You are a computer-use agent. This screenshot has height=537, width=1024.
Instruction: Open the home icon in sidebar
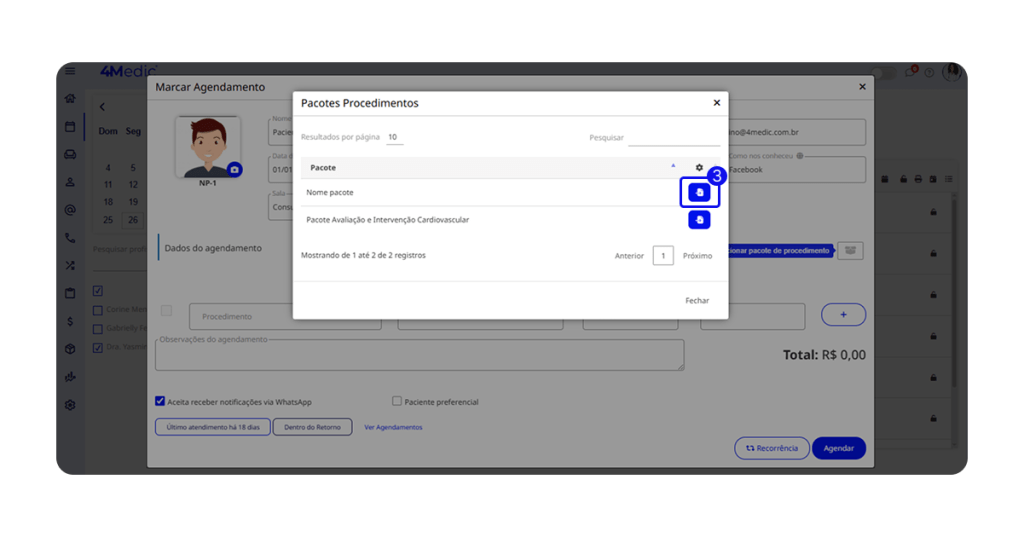pyautogui.click(x=70, y=99)
